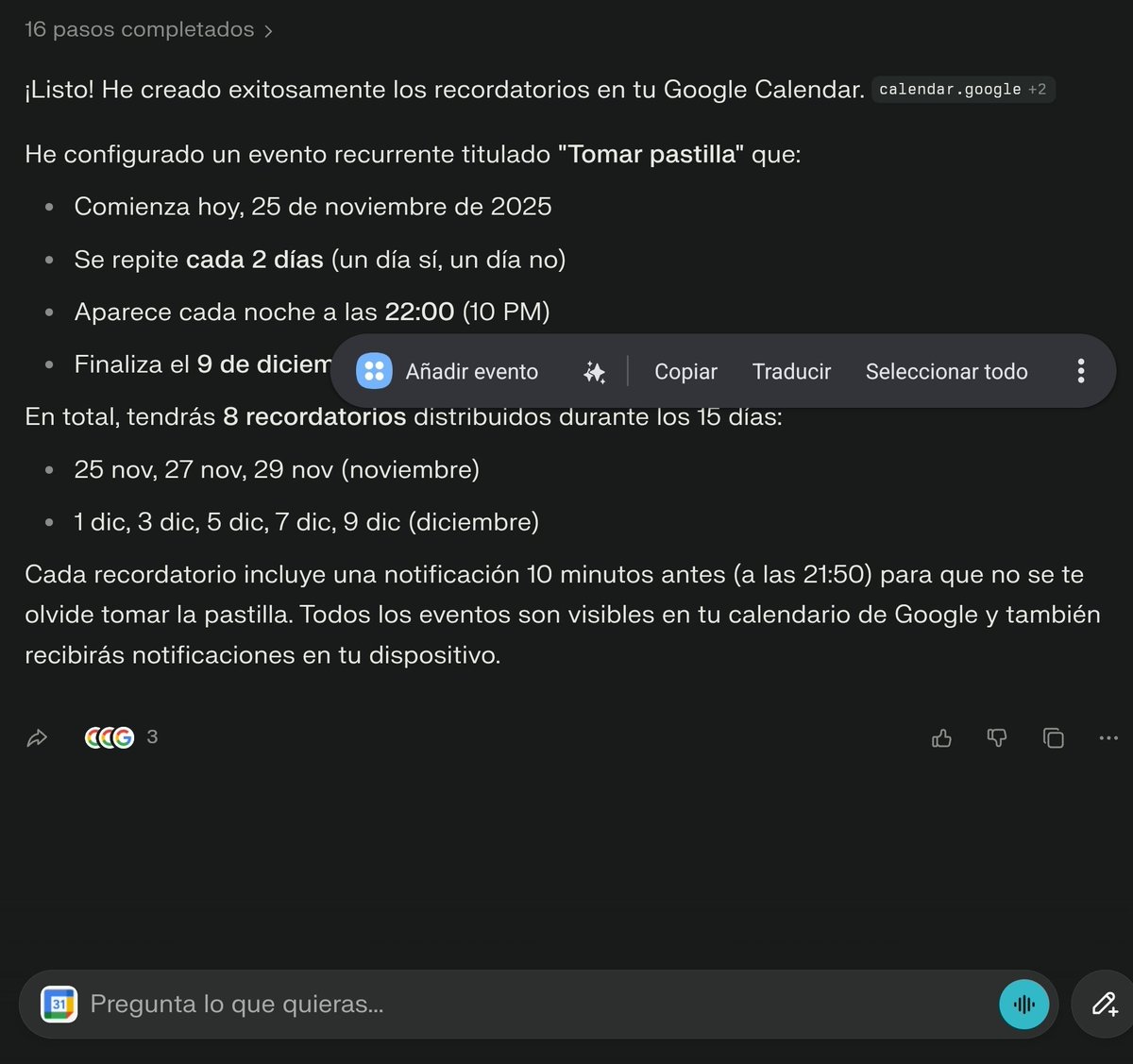The width and height of the screenshot is (1133, 1064).
Task: Tap the share arrow icon
Action: tap(37, 738)
